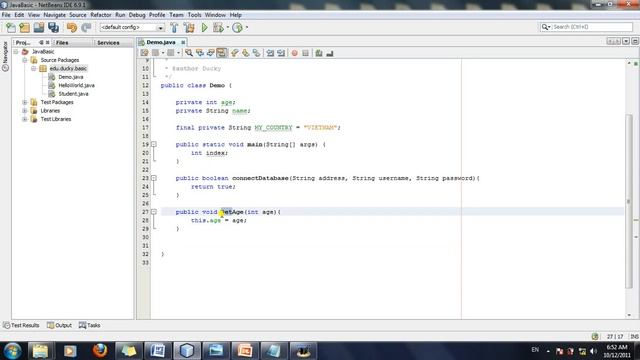This screenshot has width=640, height=360.
Task: Click the Toggle Bookmark editor icon
Action: pos(256,53)
